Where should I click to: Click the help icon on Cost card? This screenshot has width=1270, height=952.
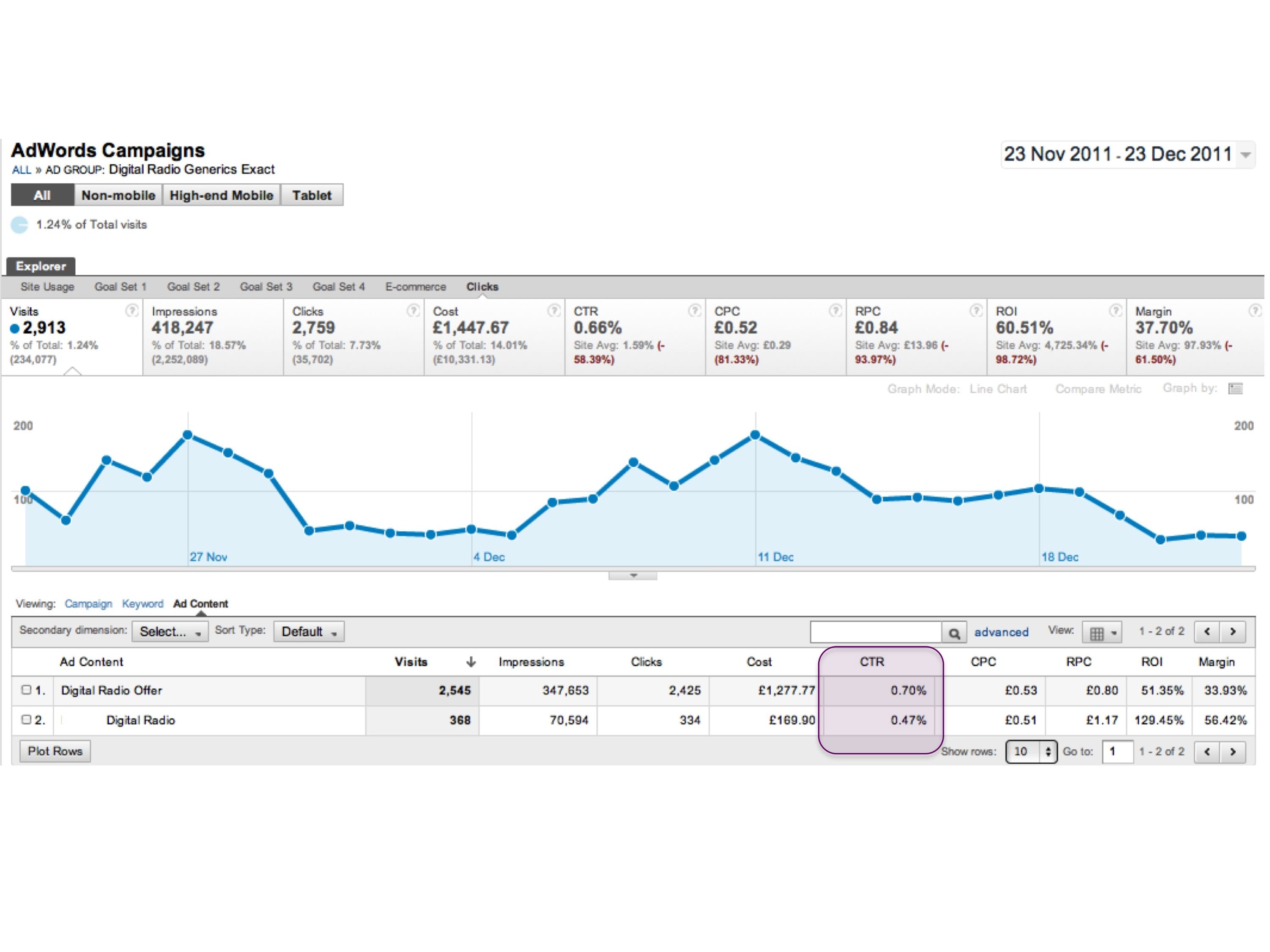click(x=553, y=311)
